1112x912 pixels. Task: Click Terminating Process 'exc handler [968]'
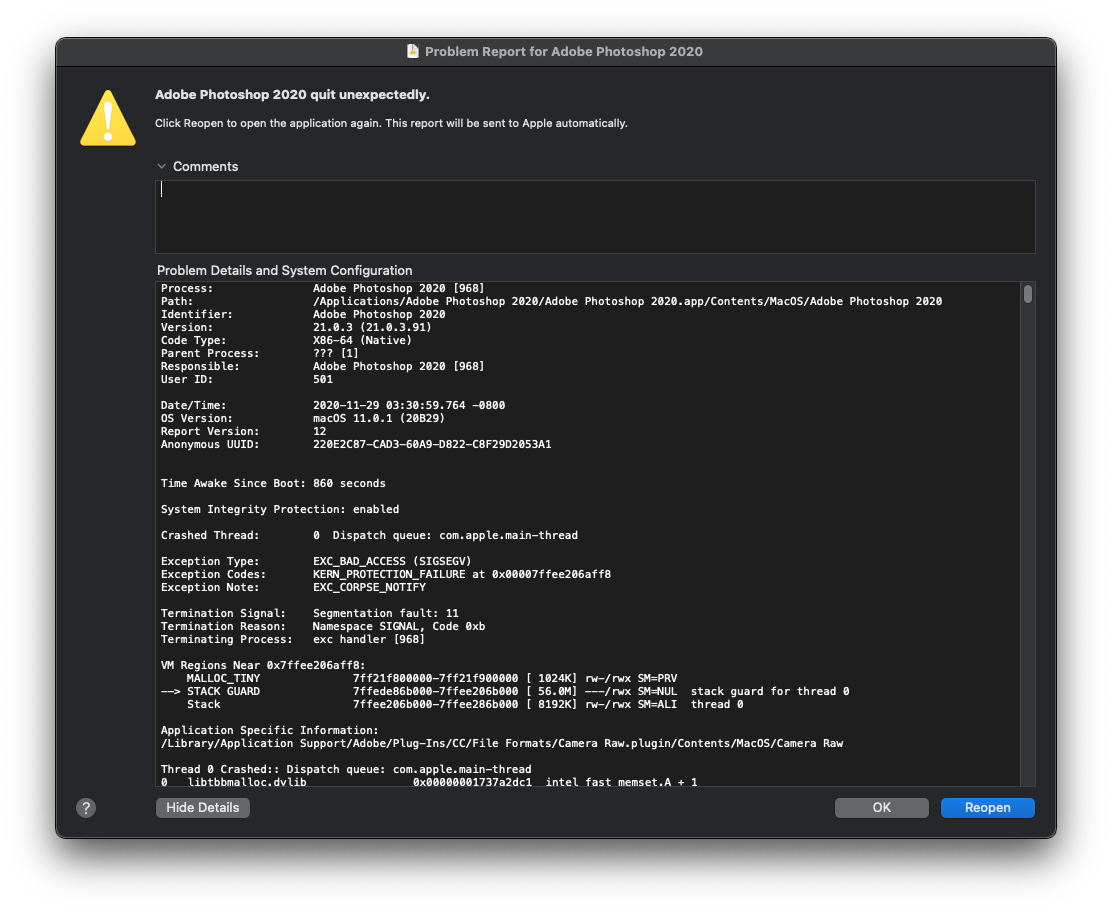pyautogui.click(x=369, y=640)
